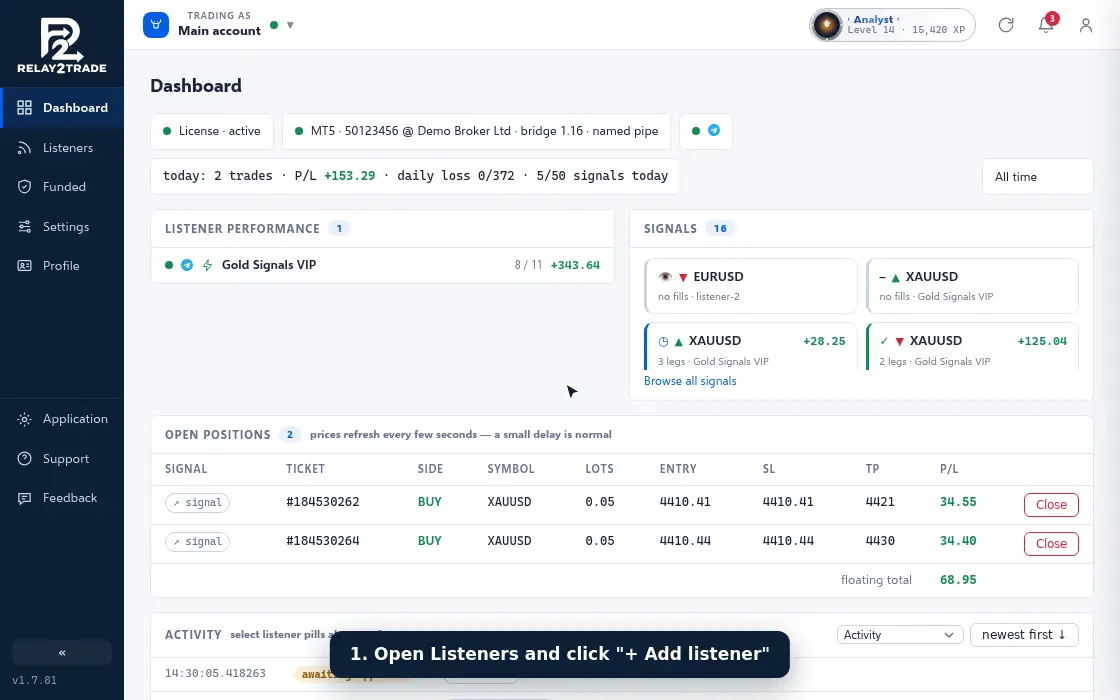Open the Support page
Screen dimensions: 1120x700
coord(62,459)
